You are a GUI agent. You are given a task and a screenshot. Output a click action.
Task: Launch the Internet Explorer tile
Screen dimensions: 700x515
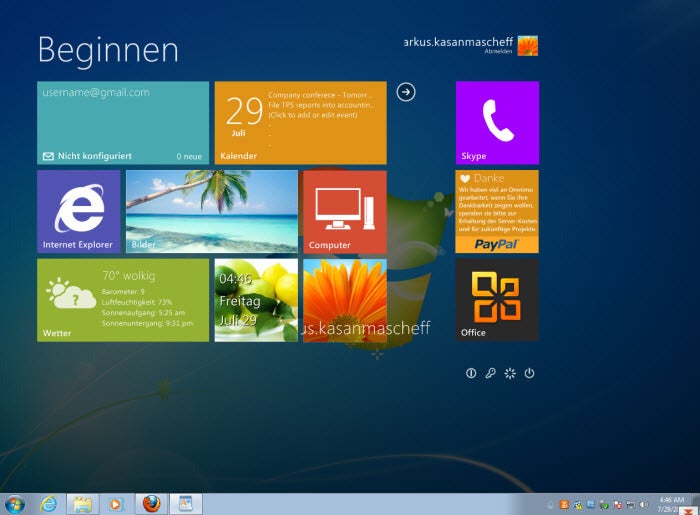pyautogui.click(x=78, y=211)
